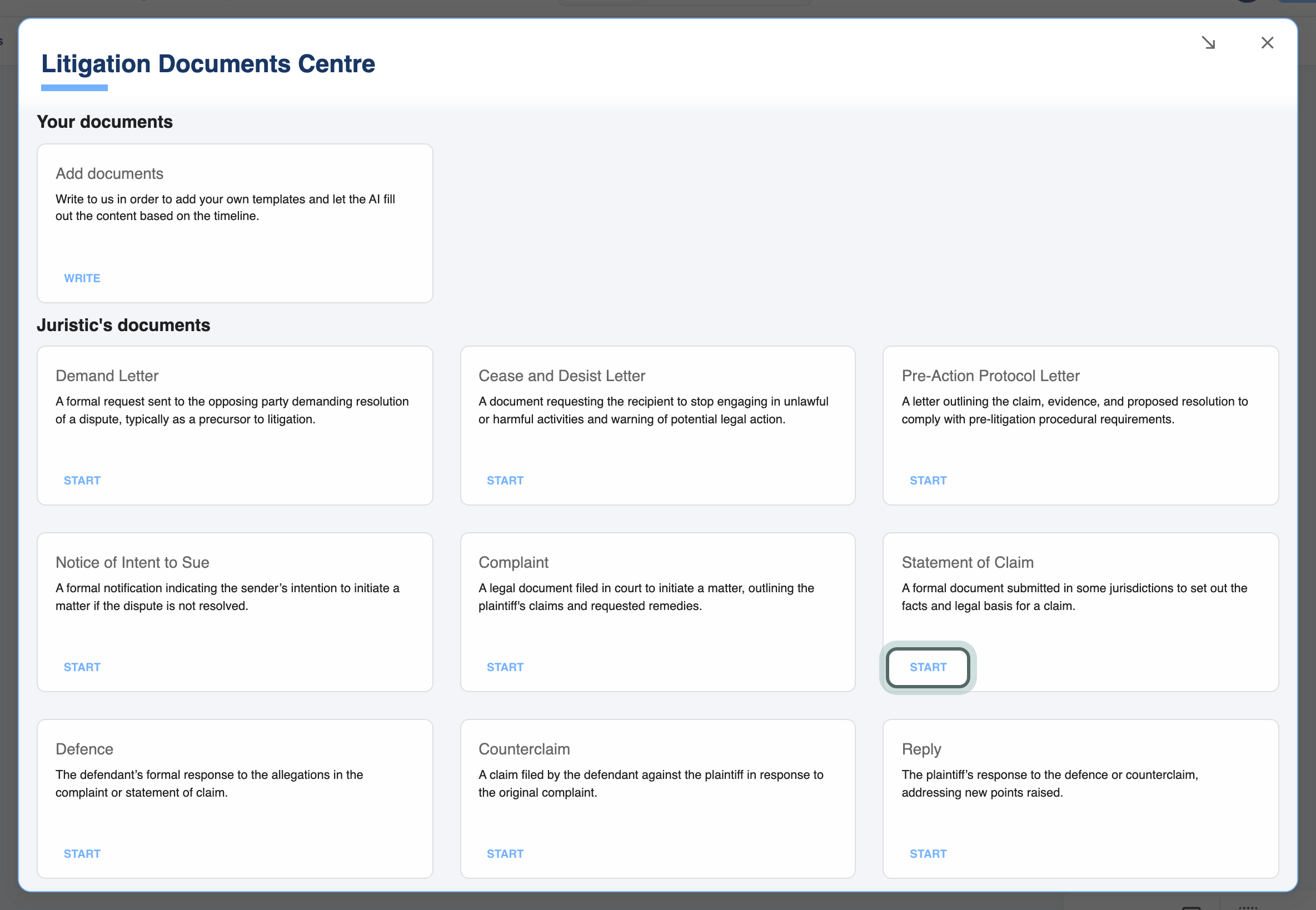Click the Demand Letter description text
The width and height of the screenshot is (1316, 910).
232,410
